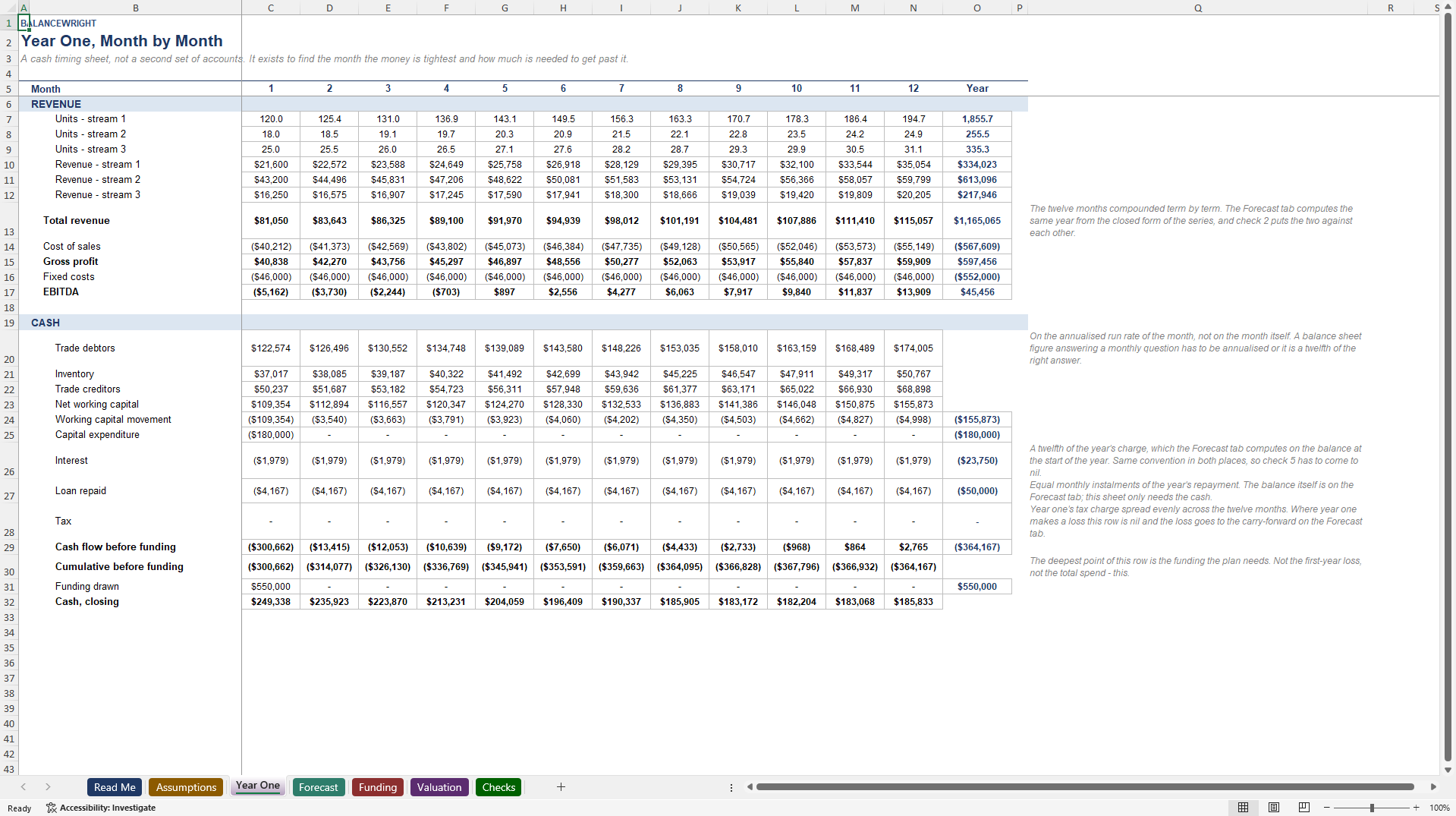Screen dimensions: 1456x816
Task: Open the Read Me sheet tab
Action: coord(115,787)
